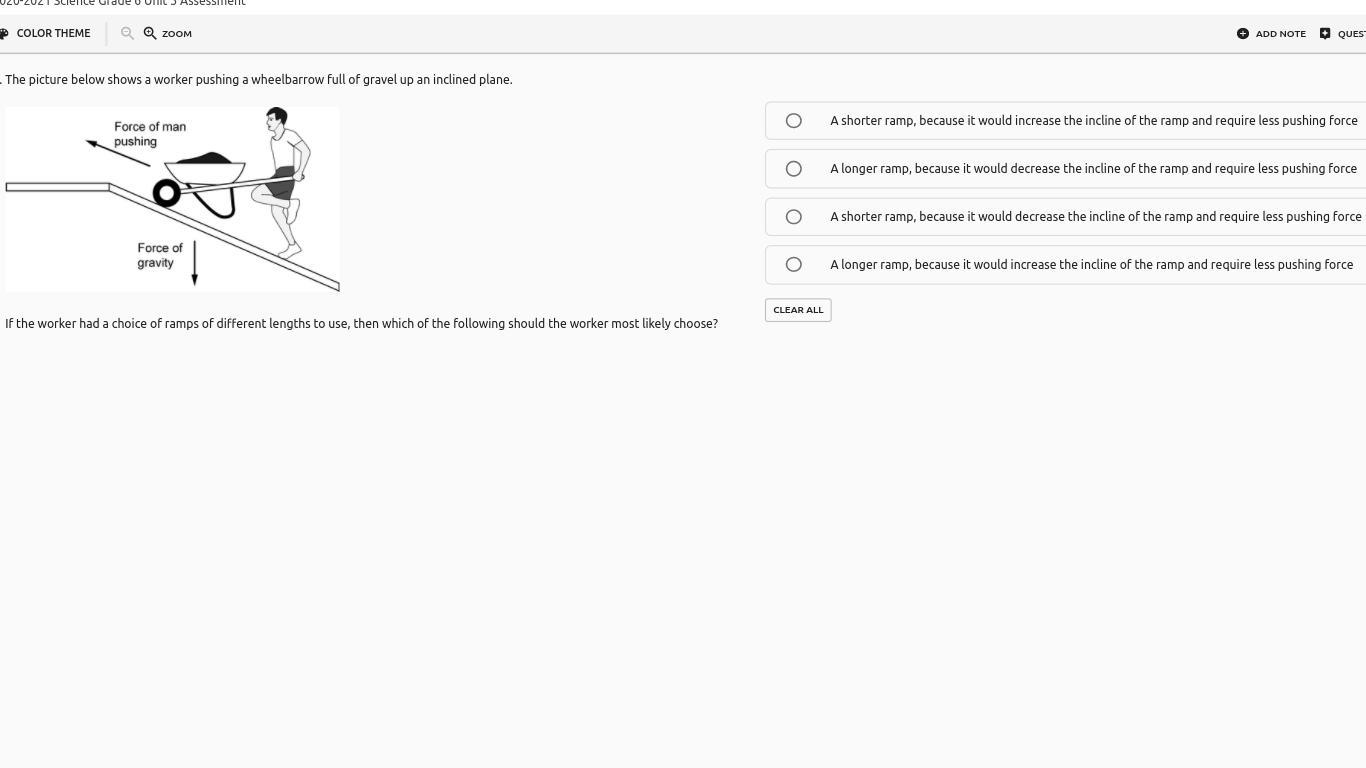Viewport: 1366px width, 768px height.
Task: Click the zoom out magnifier icon
Action: pyautogui.click(x=127, y=33)
